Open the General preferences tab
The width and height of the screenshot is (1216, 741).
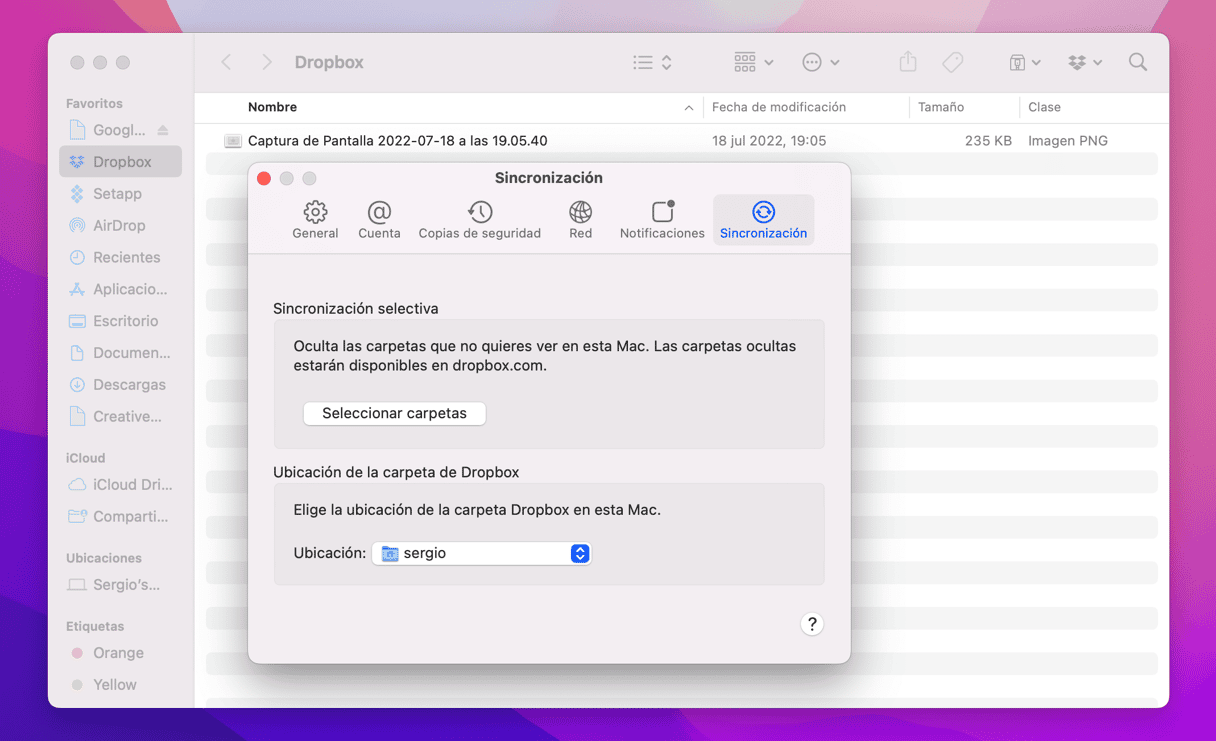[x=315, y=220]
